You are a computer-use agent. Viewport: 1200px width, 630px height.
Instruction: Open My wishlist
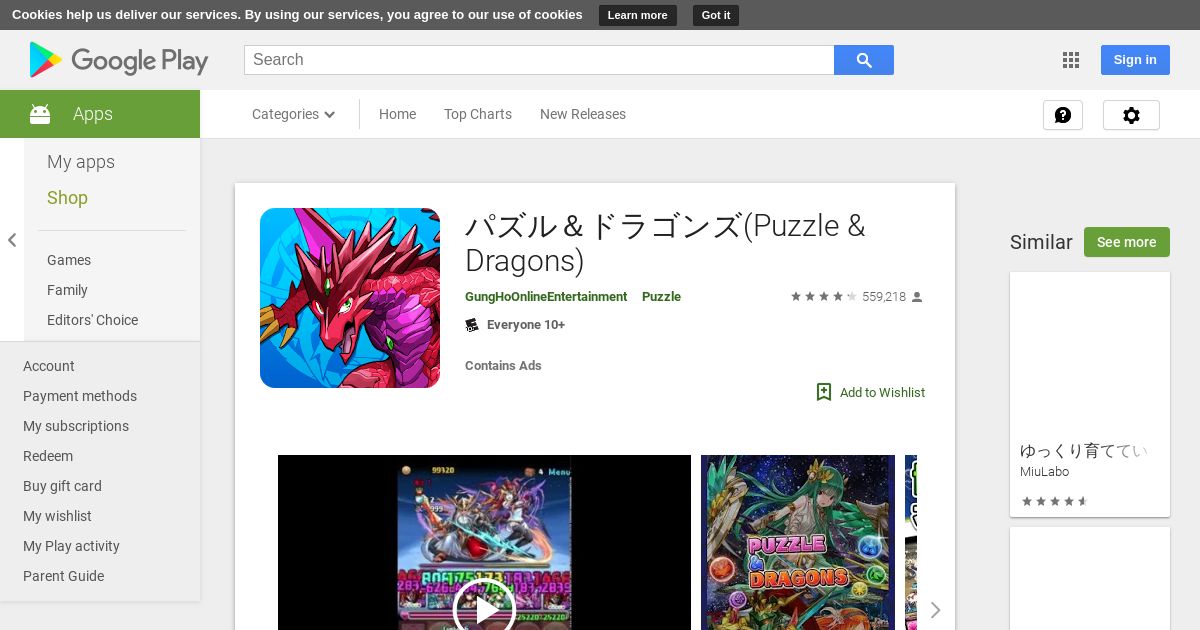pyautogui.click(x=57, y=516)
